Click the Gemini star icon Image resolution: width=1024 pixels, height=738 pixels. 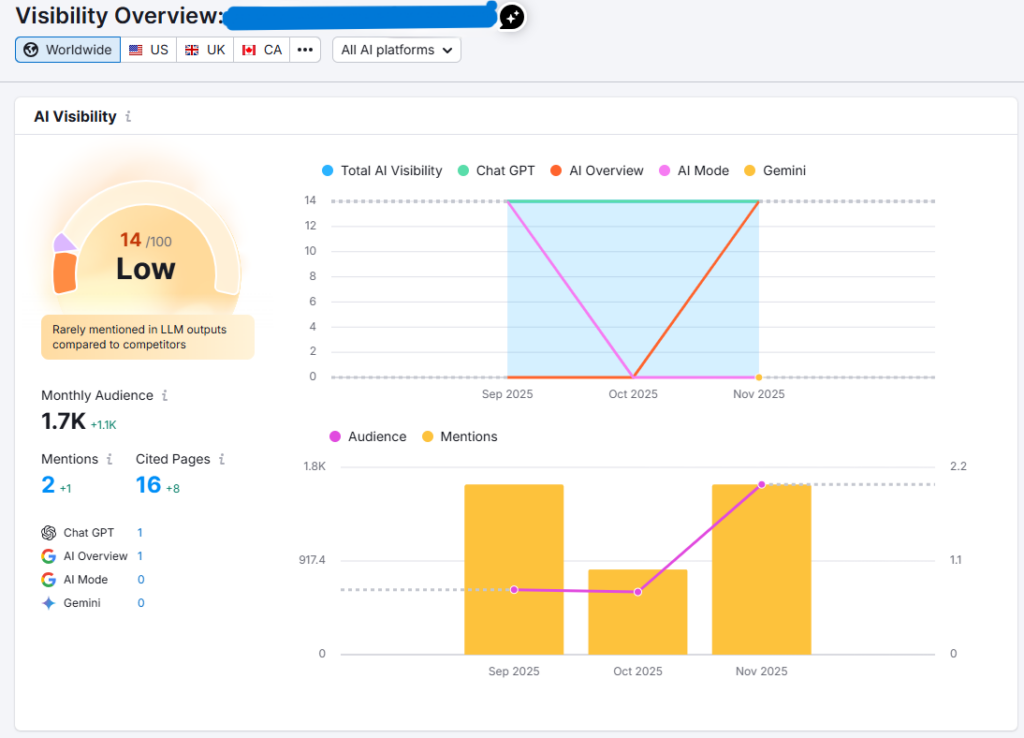point(48,603)
